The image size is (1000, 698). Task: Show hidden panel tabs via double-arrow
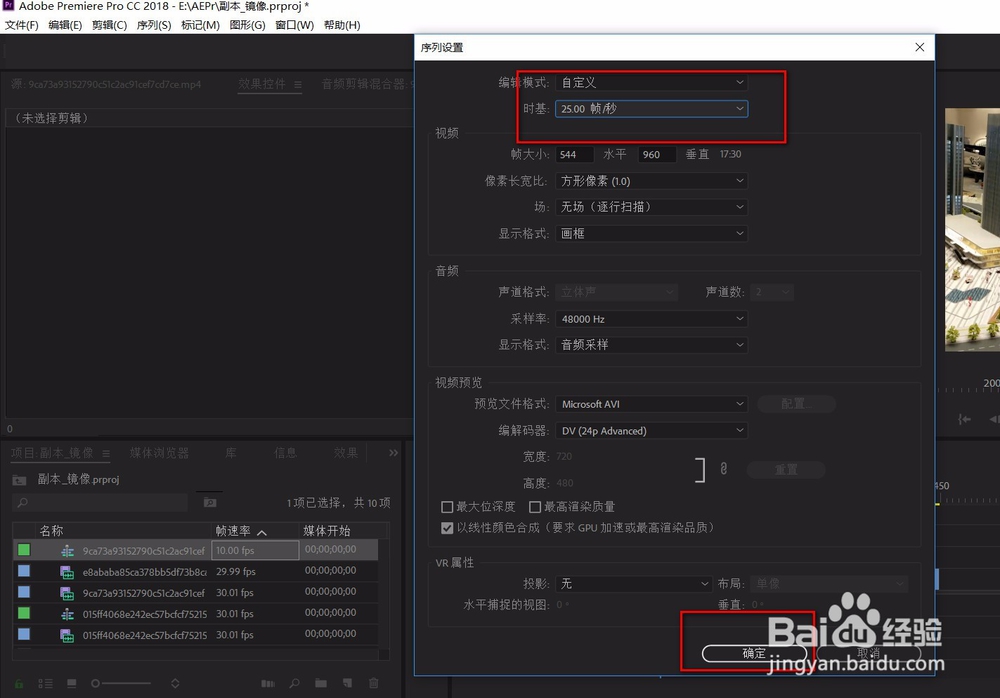point(393,453)
